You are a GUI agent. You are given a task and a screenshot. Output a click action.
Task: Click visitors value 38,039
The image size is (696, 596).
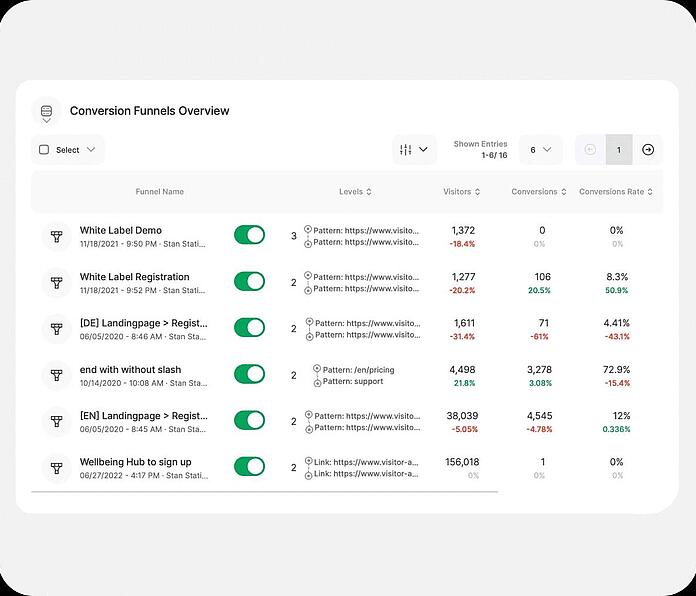(x=462, y=416)
